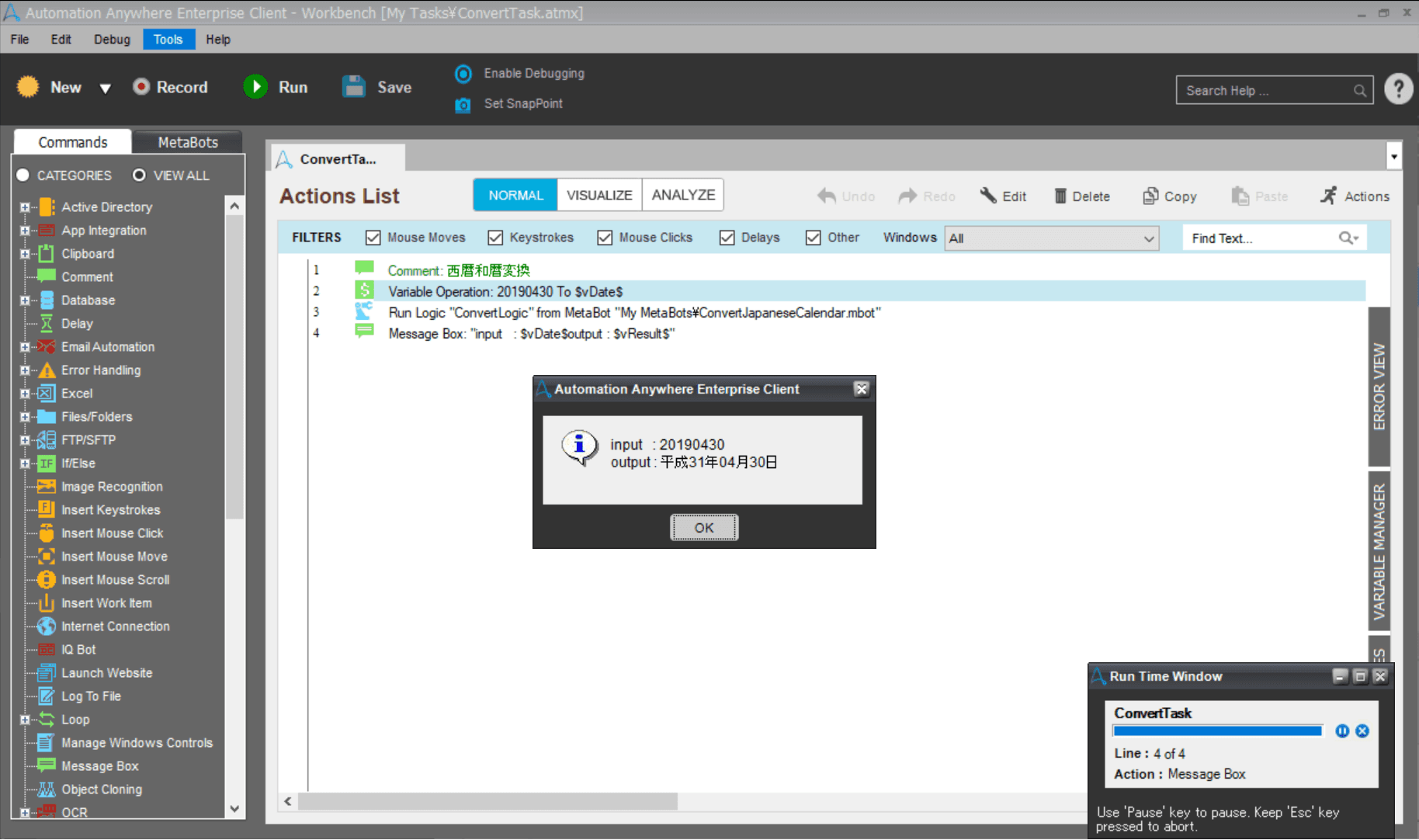Open the Windows filter dropdown
This screenshot has height=840, width=1419.
pyautogui.click(x=1052, y=238)
